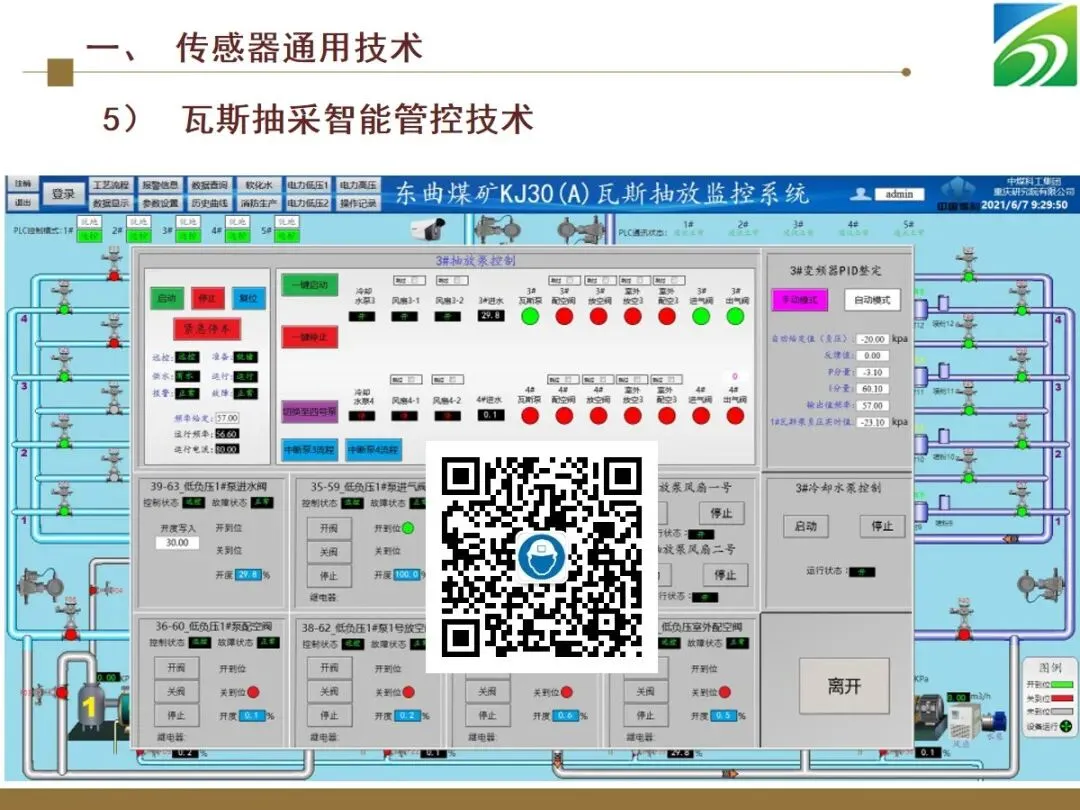Click the red 关到位 light in the 36-60 panel
The width and height of the screenshot is (1080, 810).
[253, 692]
